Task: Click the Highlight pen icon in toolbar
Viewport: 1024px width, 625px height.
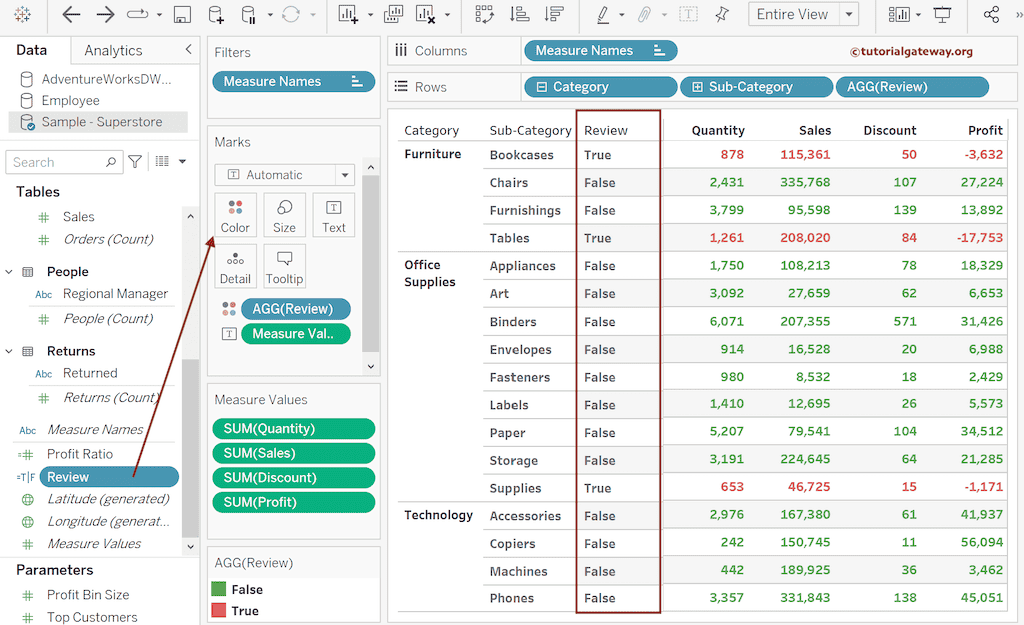Action: [x=603, y=15]
